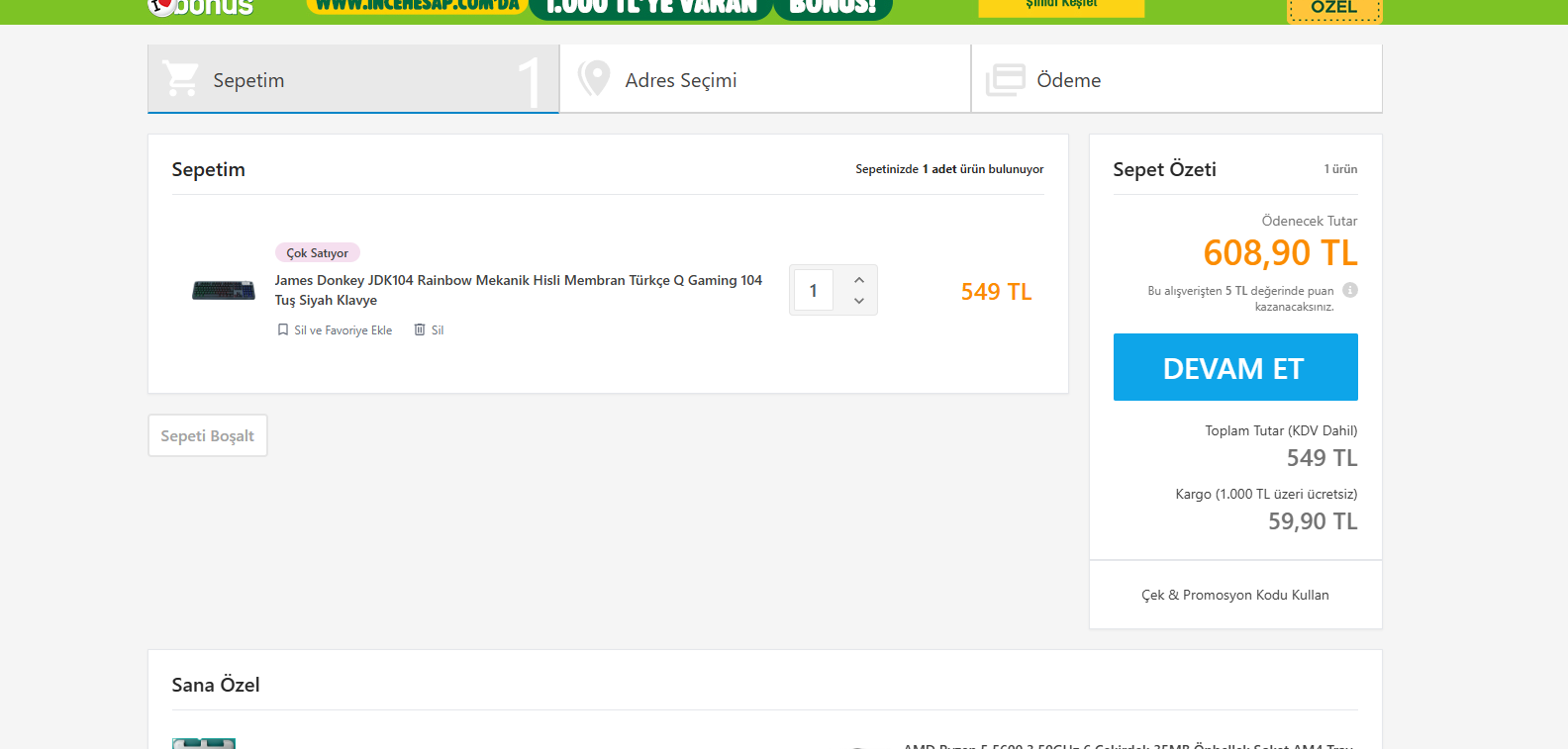Click the Sepeti Boşalt button
Screen dimensions: 1568x749
(208, 435)
